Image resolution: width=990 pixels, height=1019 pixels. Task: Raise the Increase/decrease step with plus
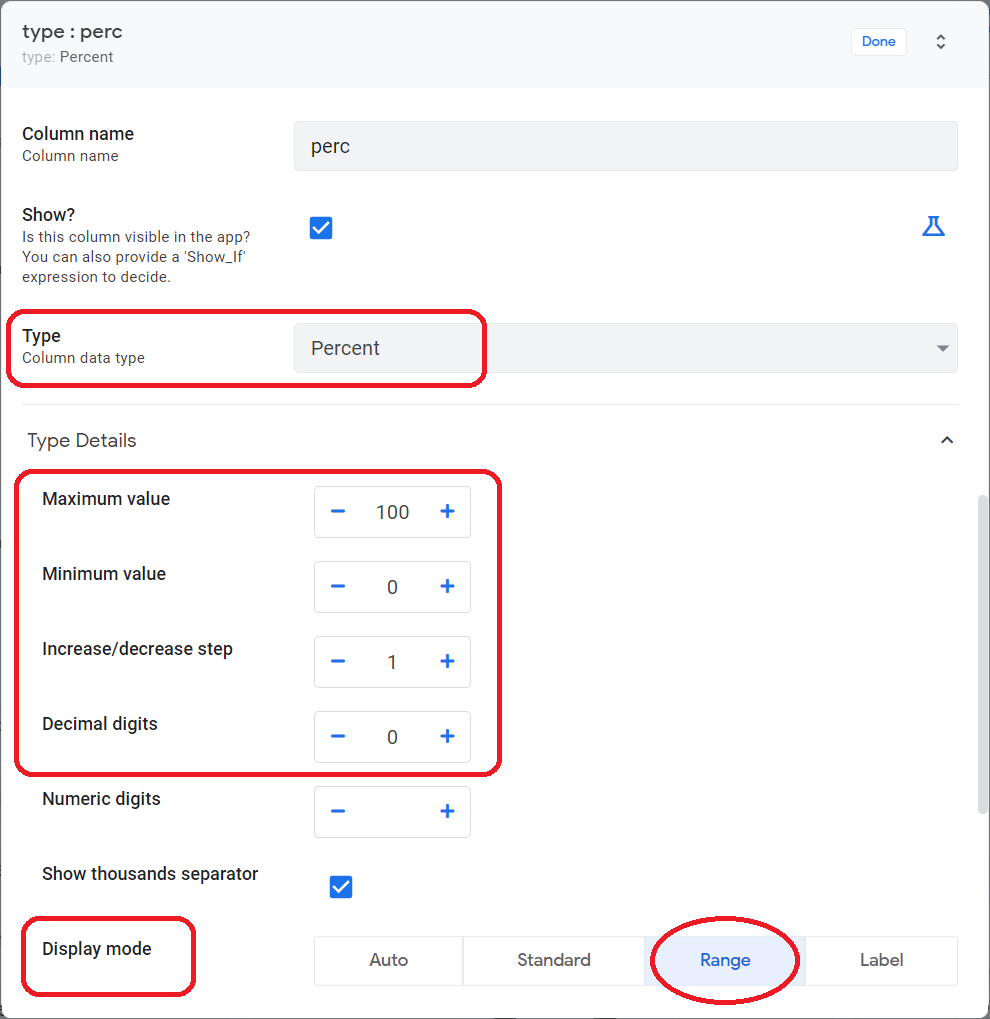447,662
